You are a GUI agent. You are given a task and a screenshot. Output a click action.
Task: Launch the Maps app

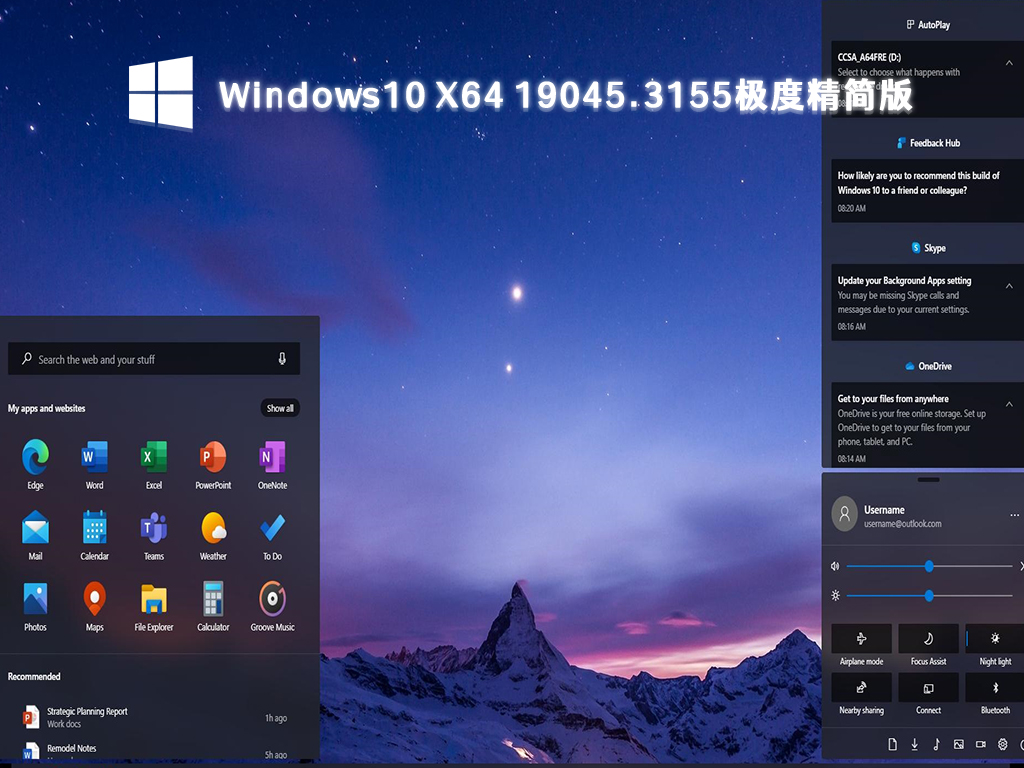[94, 606]
